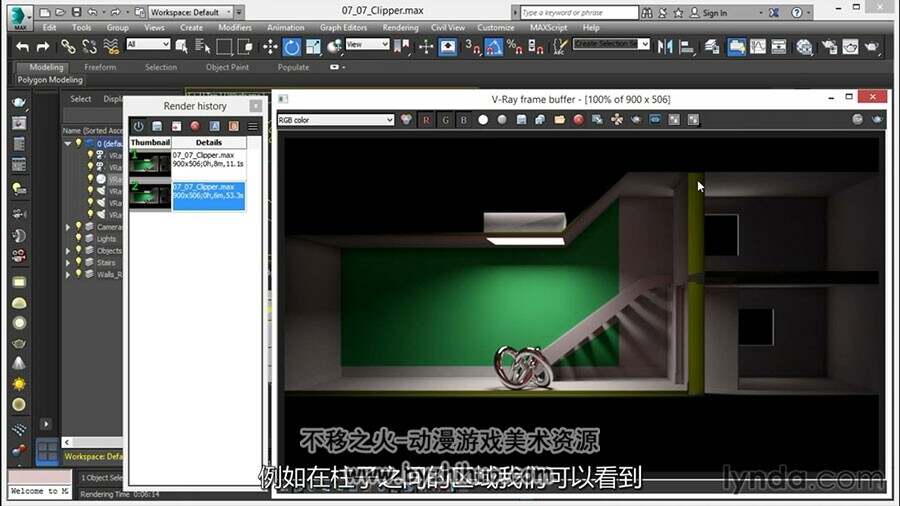
Task: Open the Rendering menu
Action: click(400, 28)
